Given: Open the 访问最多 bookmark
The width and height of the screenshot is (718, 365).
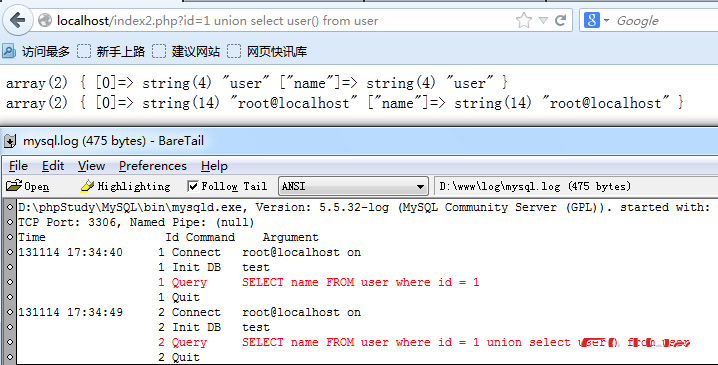Looking at the screenshot, I should click(36, 51).
